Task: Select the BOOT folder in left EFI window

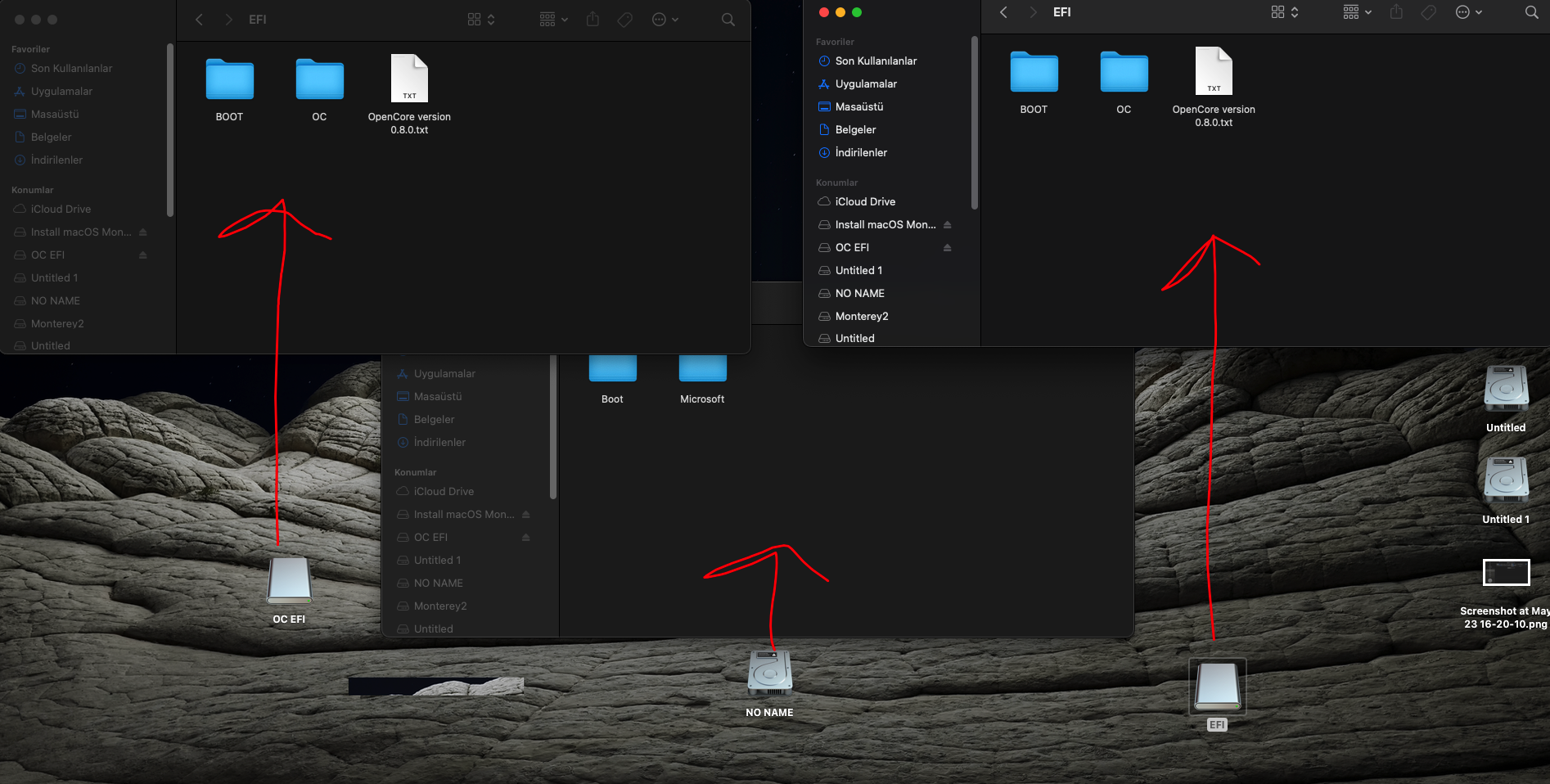Action: 230,89
